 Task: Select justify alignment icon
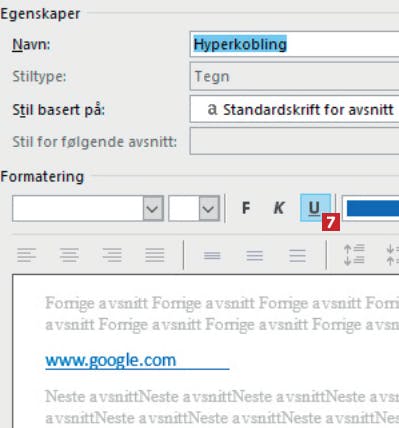coord(155,255)
